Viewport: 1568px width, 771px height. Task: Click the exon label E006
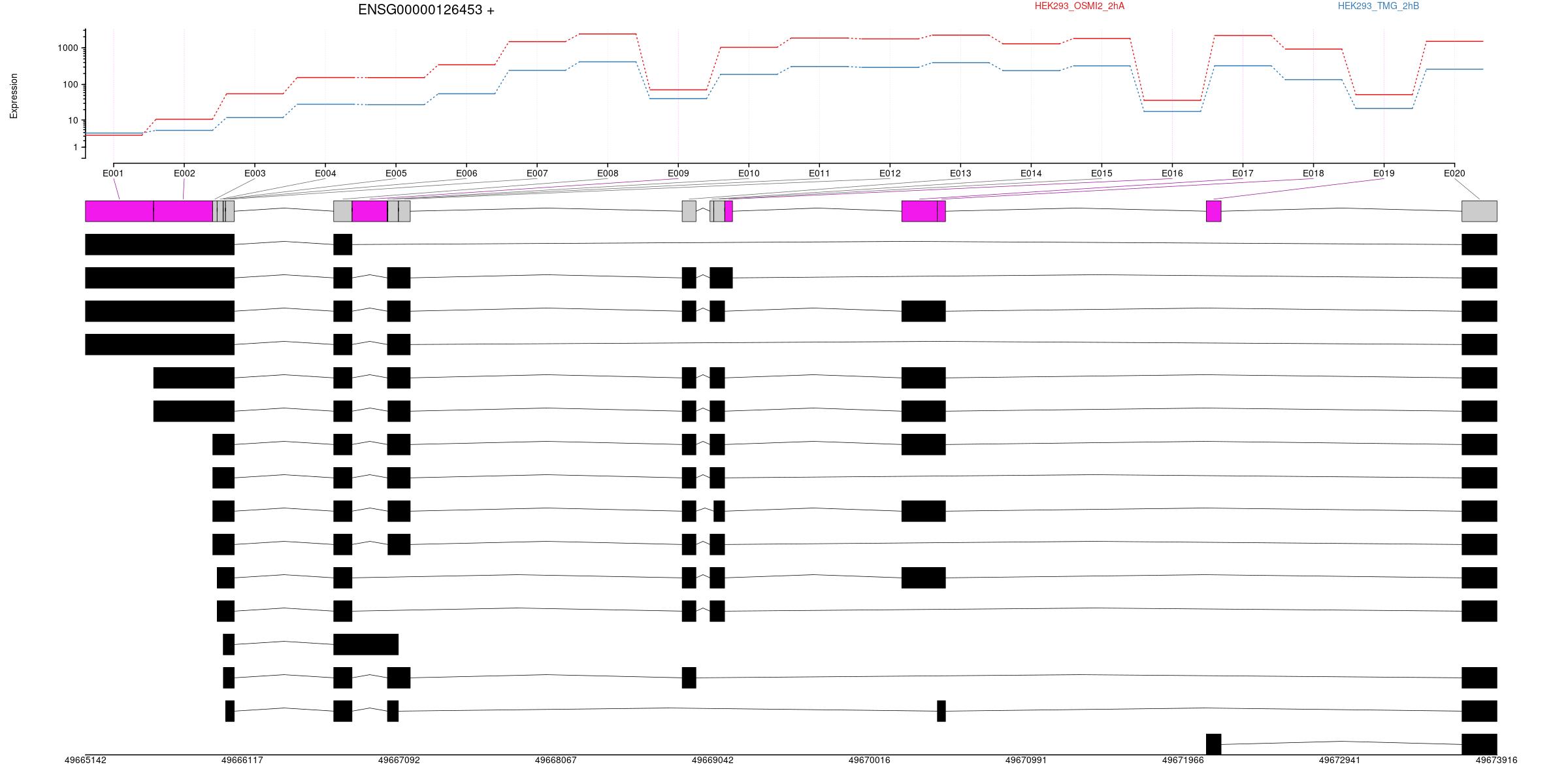click(x=466, y=173)
